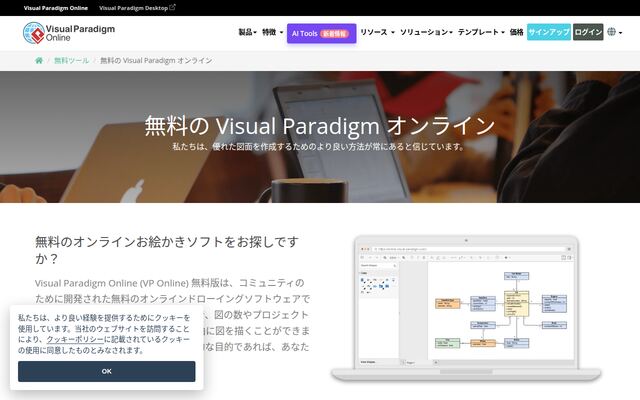Expand the 製品 dropdown menu
640x400 pixels.
point(247,32)
